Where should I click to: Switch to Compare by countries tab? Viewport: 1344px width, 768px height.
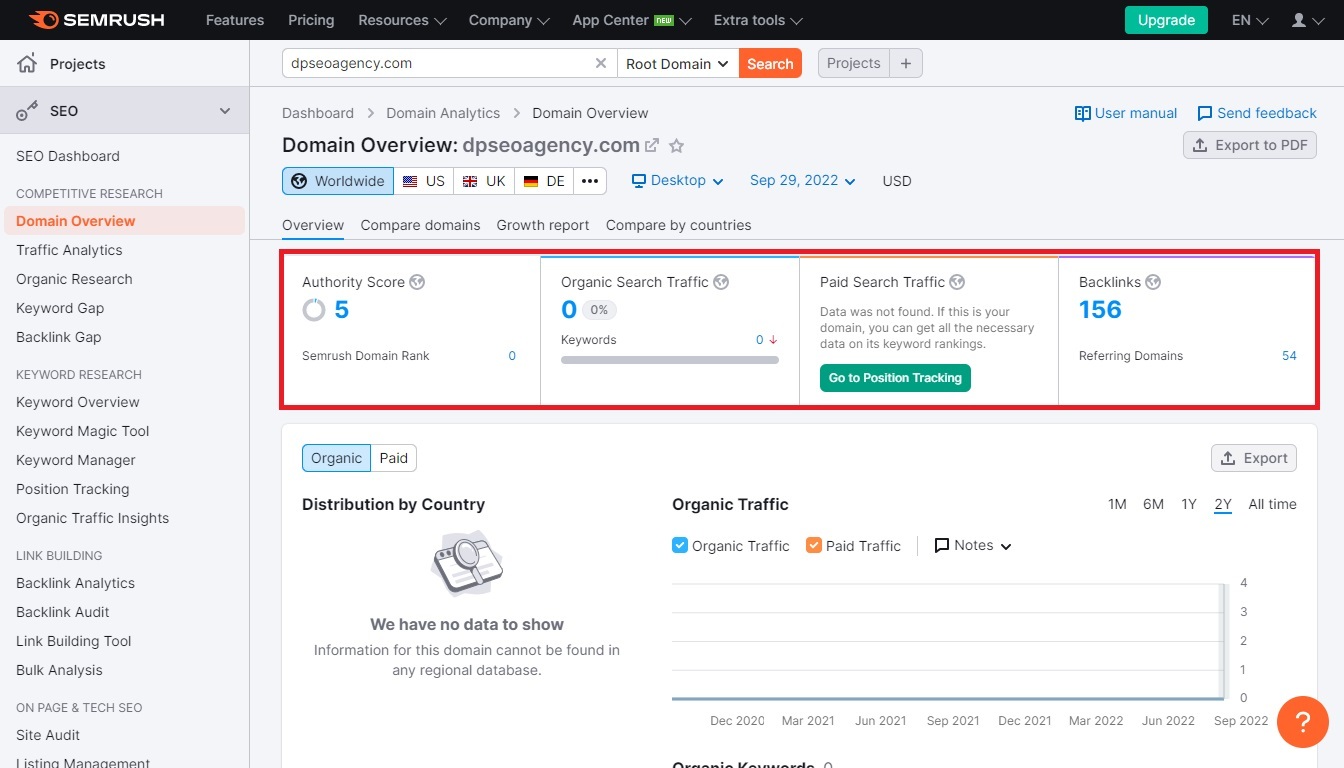pos(678,225)
